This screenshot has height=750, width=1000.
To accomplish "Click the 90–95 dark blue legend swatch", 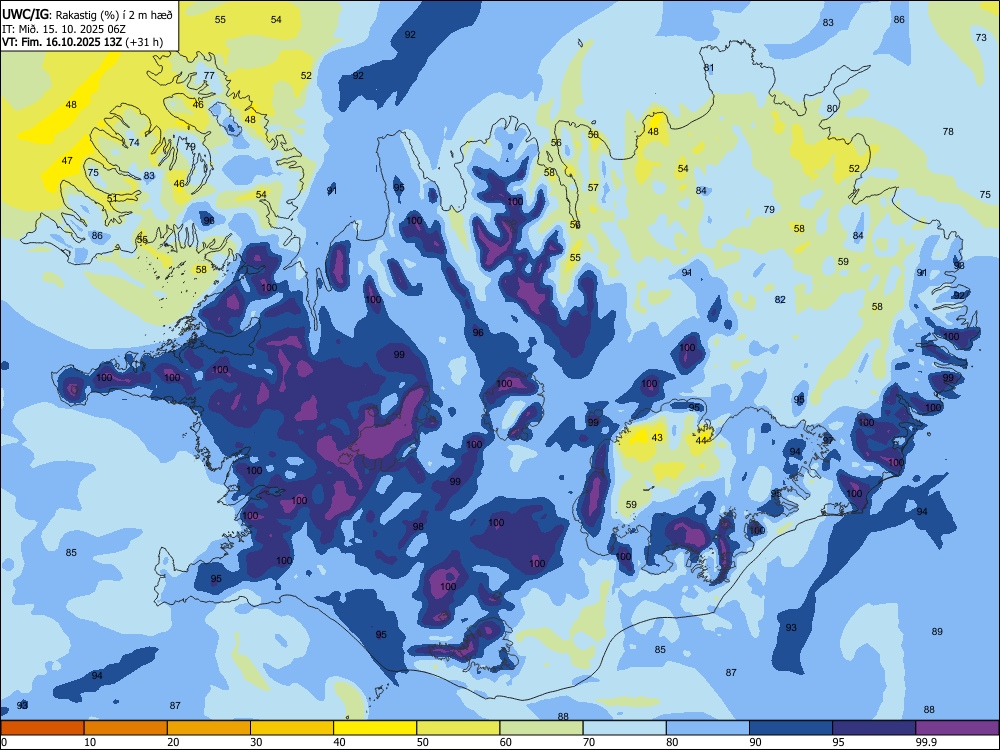I will click(791, 728).
